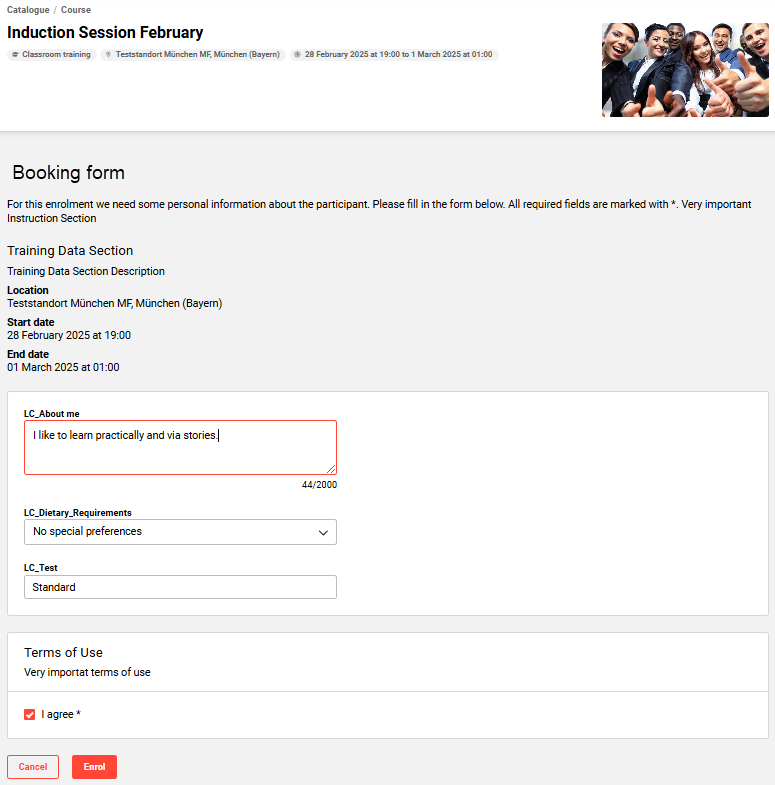775x785 pixels.
Task: Click into the LC_Test input field
Action: [180, 587]
